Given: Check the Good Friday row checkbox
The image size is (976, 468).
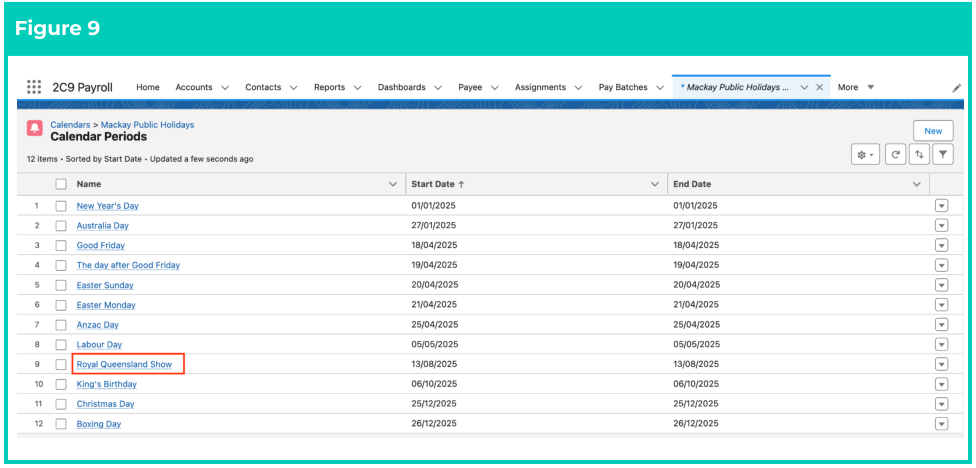Looking at the screenshot, I should (x=60, y=245).
